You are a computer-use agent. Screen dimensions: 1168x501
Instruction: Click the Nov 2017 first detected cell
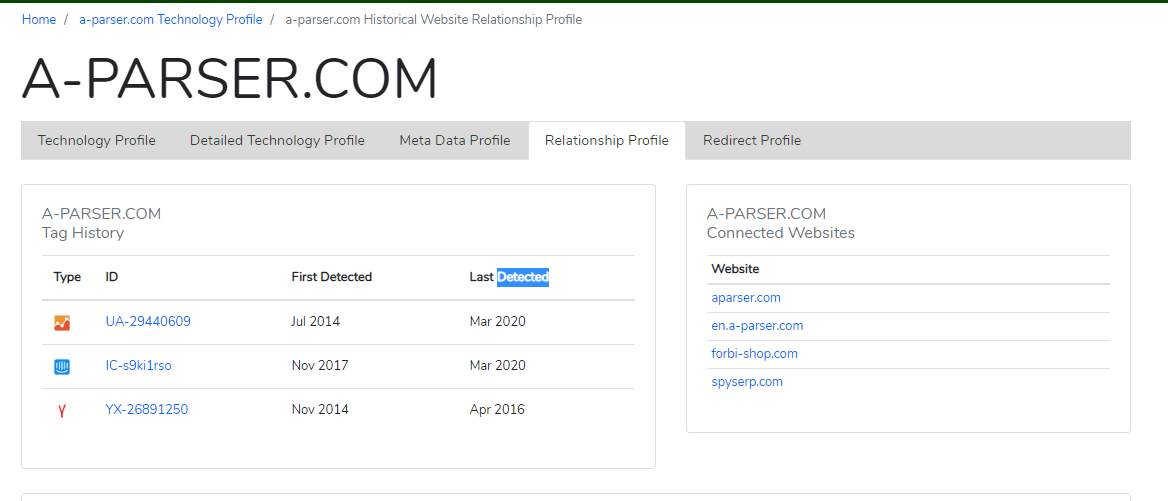point(320,366)
